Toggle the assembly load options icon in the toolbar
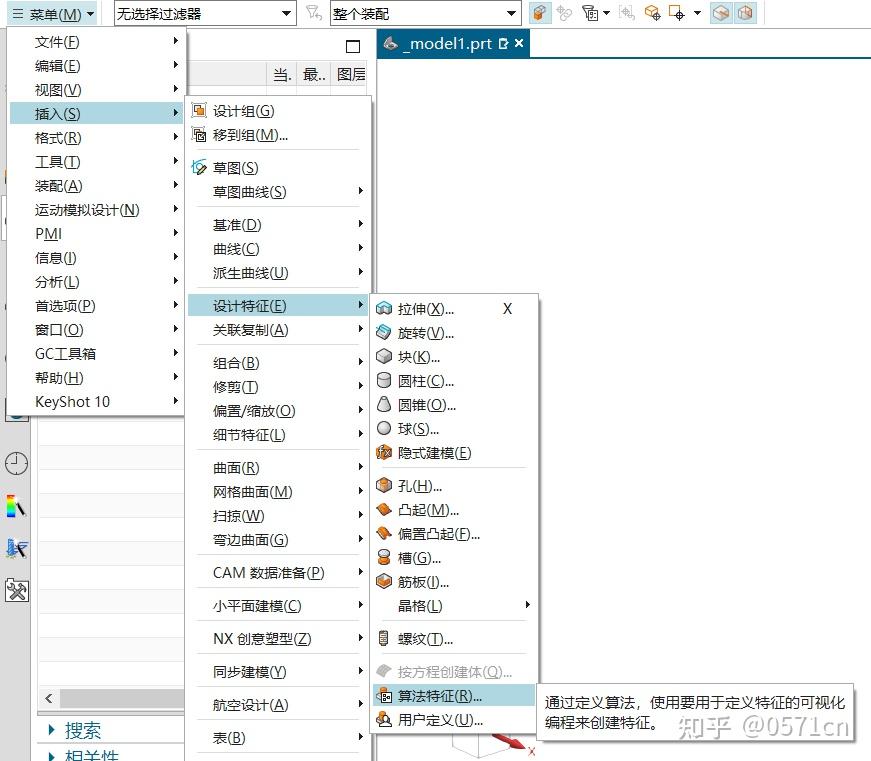This screenshot has height=761, width=871. coord(538,12)
